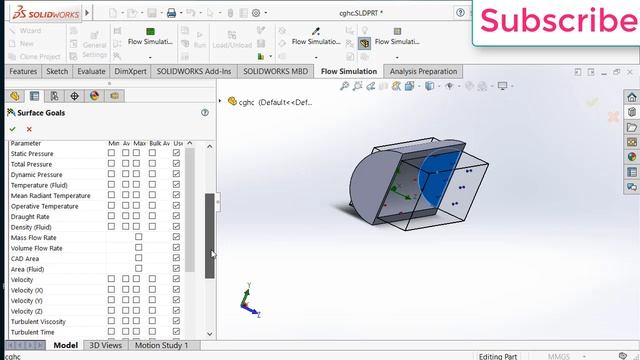
Task: Open the ConfigurationManager tab icon
Action: [54, 96]
